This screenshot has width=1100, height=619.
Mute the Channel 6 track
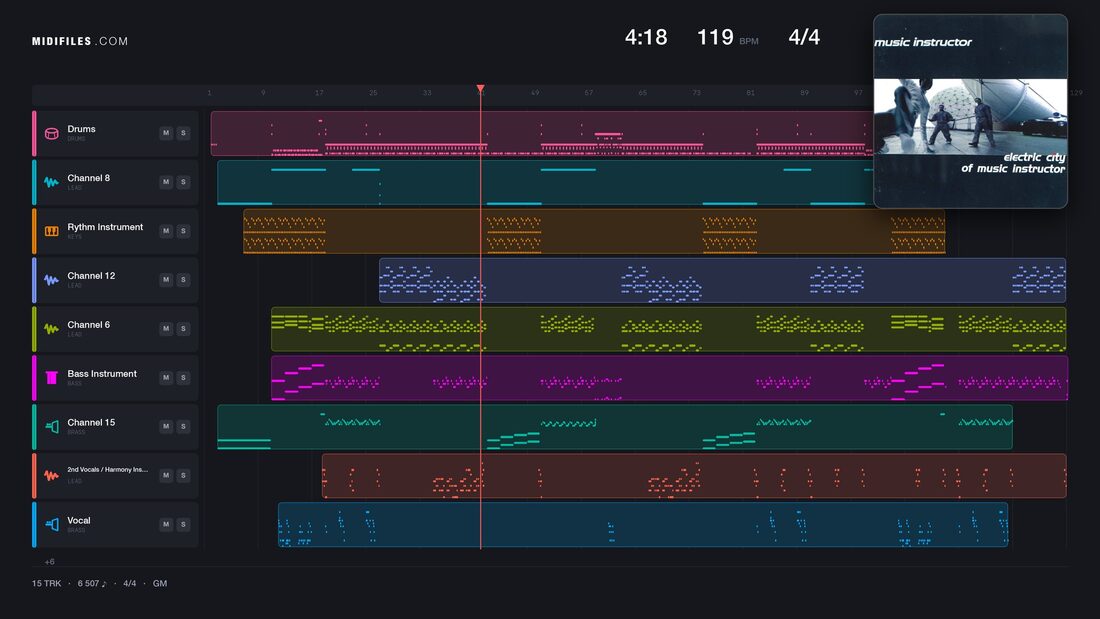click(166, 328)
